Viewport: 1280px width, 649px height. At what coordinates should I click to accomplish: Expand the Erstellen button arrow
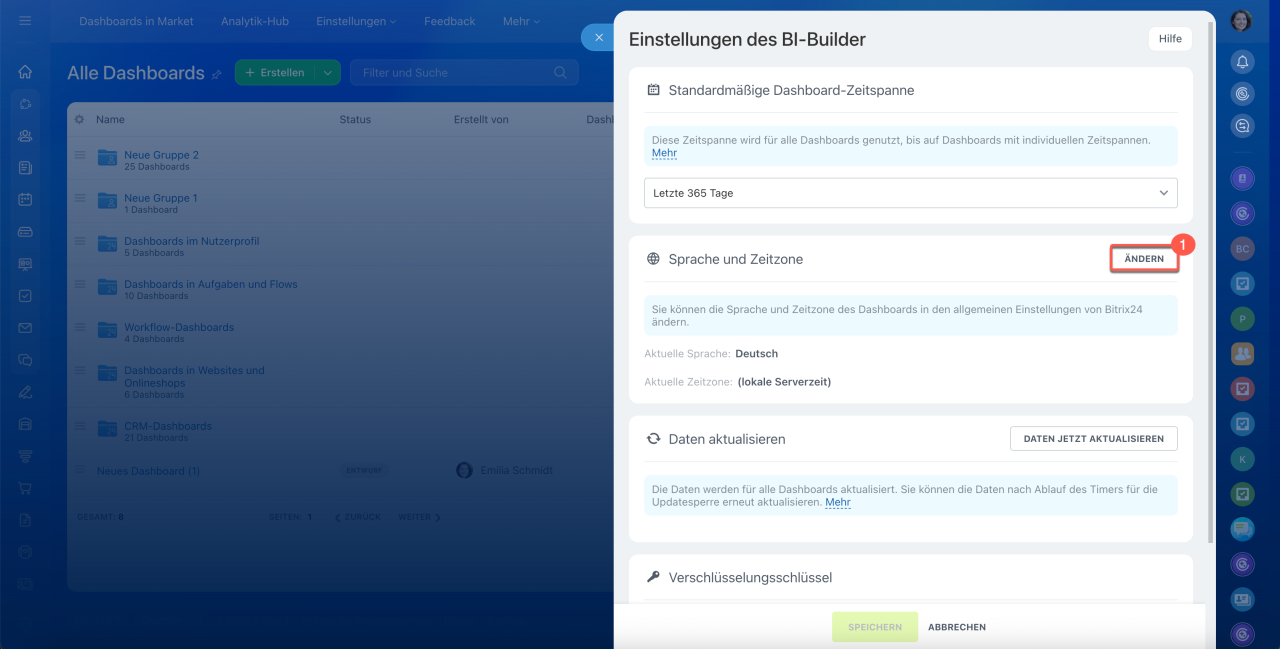[x=327, y=73]
